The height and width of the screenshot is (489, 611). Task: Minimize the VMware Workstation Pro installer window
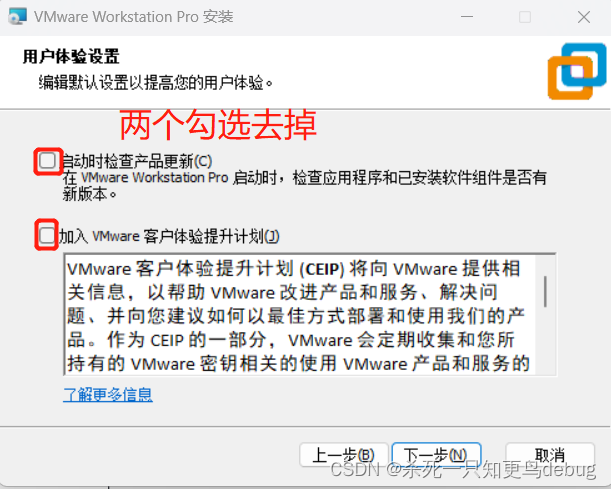pyautogui.click(x=467, y=17)
